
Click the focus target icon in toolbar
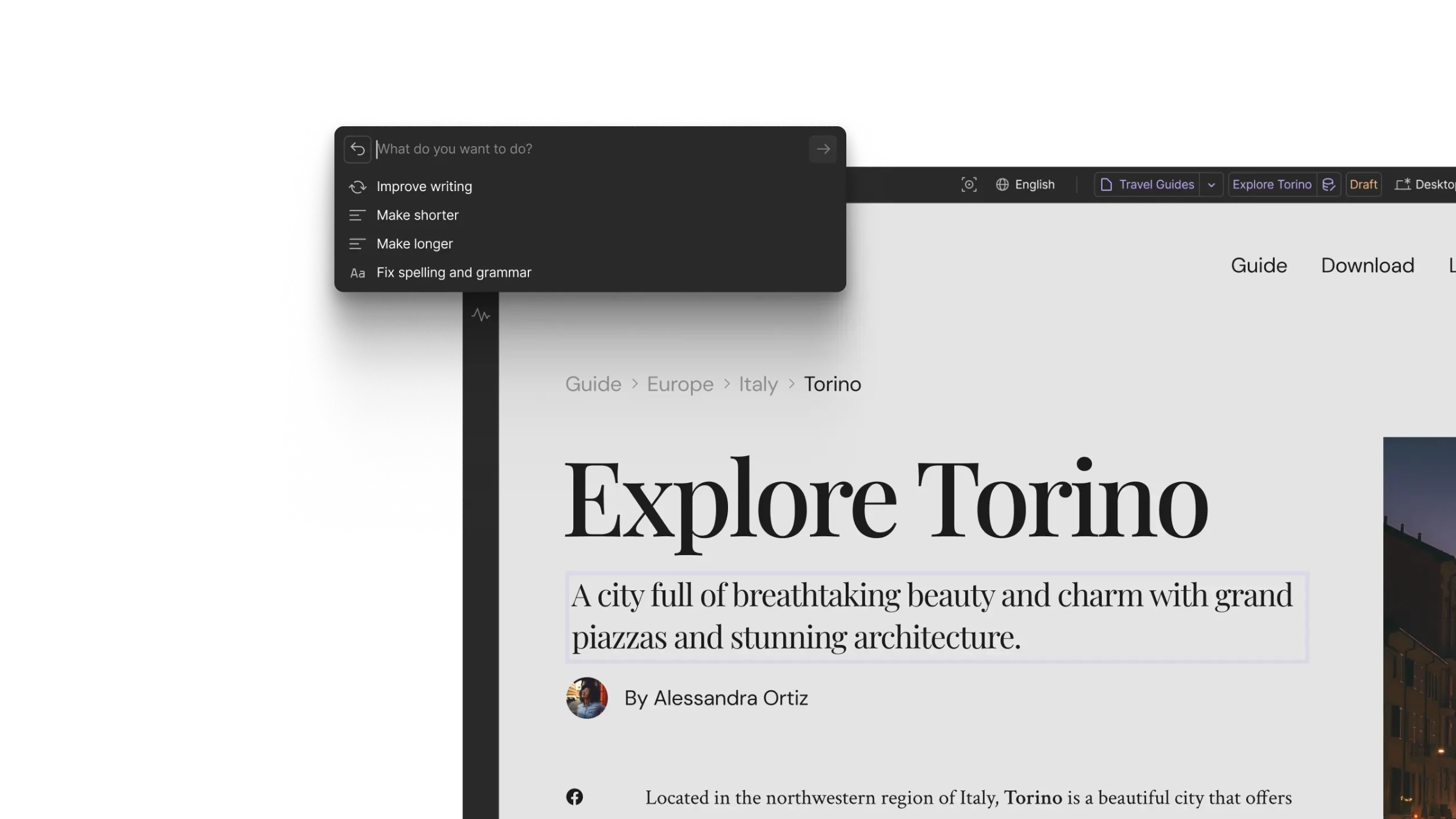[969, 184]
